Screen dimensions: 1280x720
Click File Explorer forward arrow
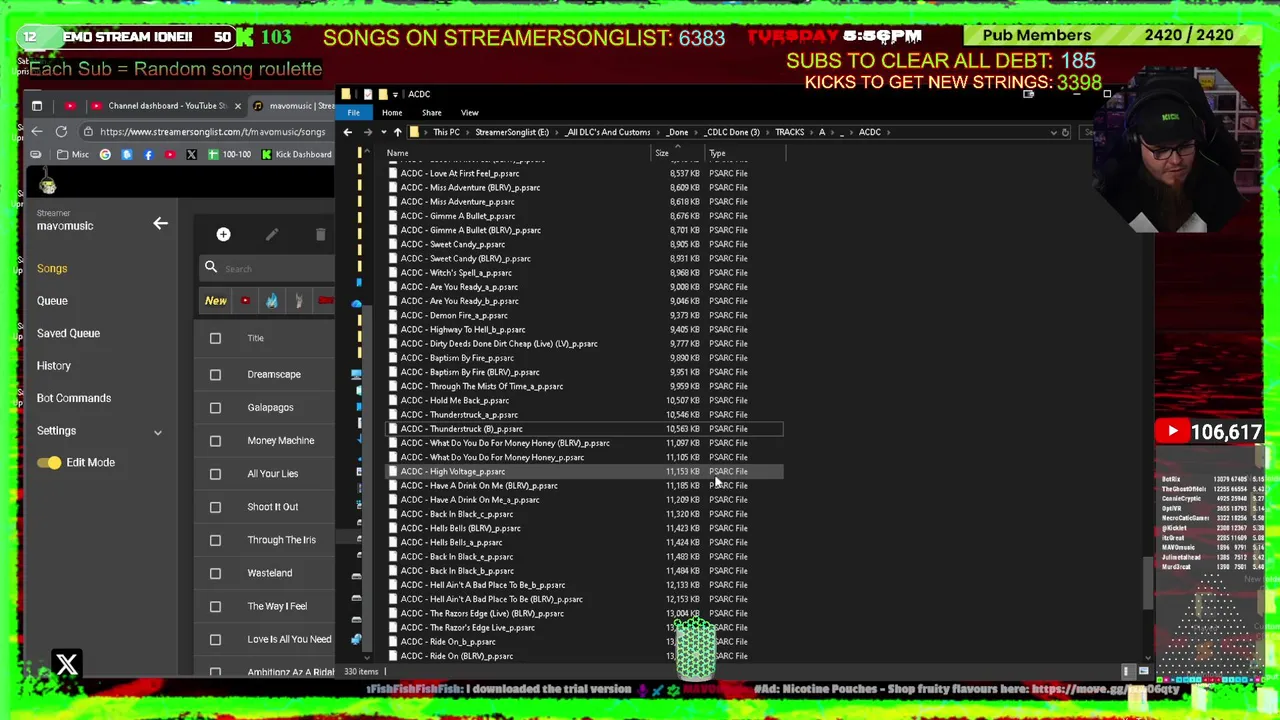(367, 132)
